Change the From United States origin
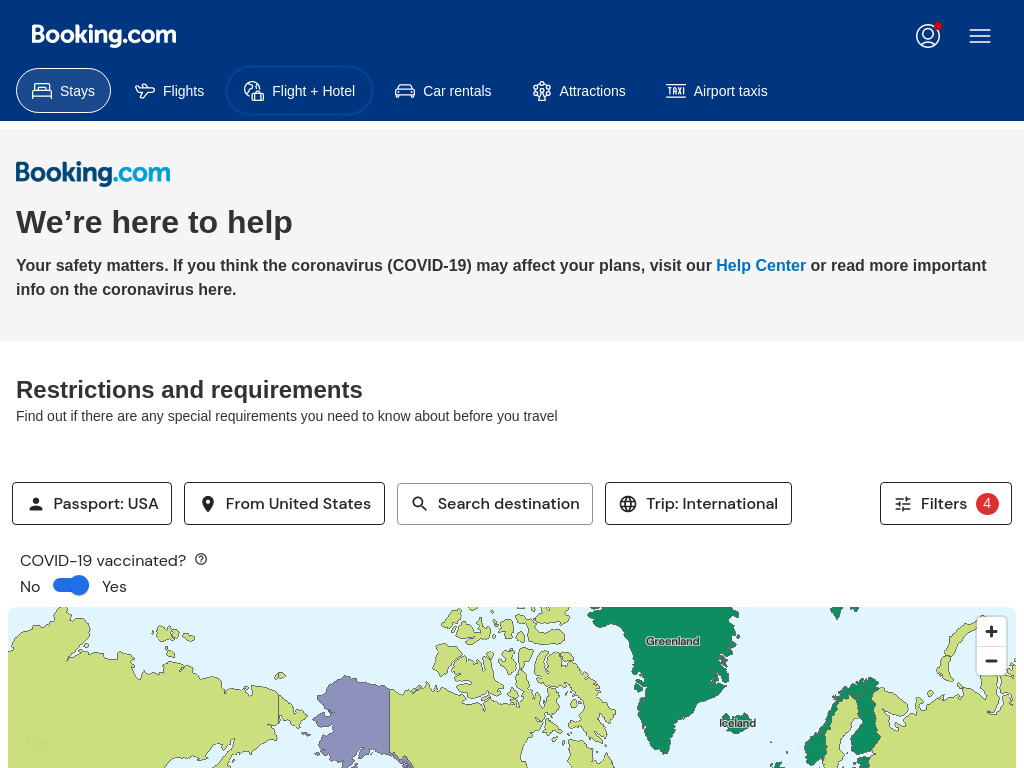The image size is (1024, 768). 285,504
